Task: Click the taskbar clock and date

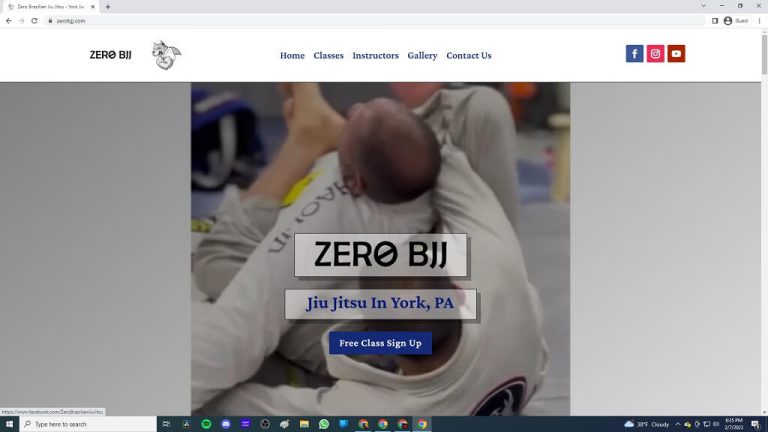Action: (x=734, y=424)
